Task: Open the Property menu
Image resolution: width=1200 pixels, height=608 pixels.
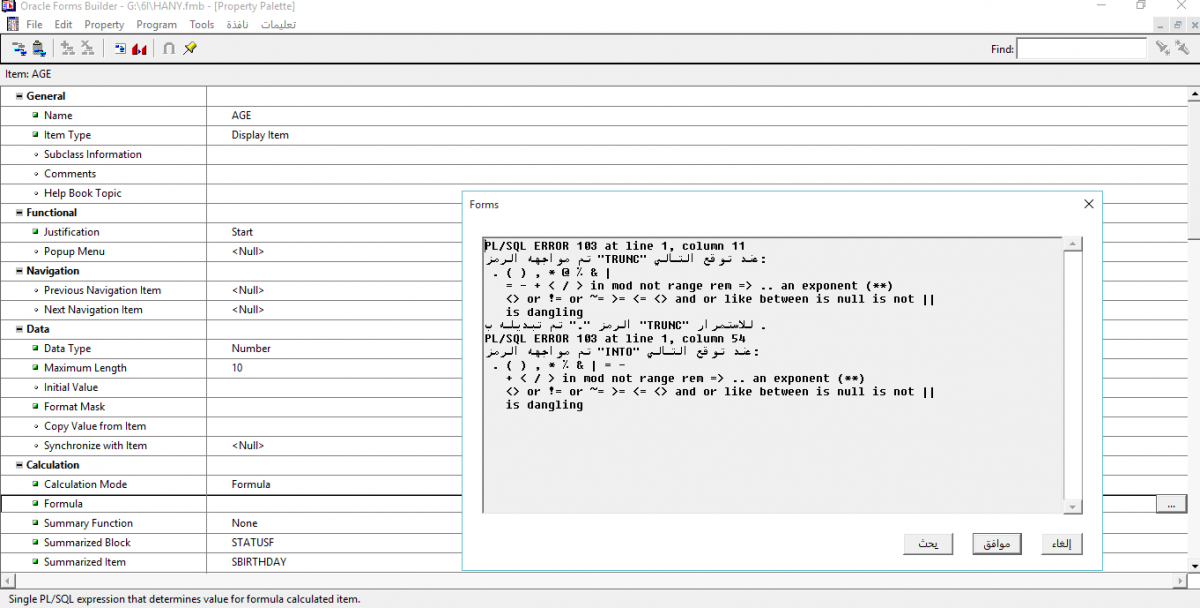Action: (x=104, y=24)
